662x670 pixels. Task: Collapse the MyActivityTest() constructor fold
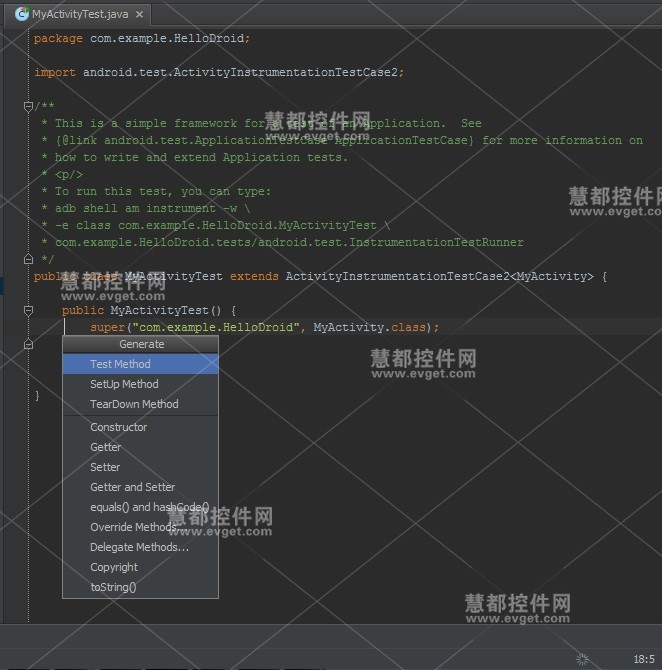[x=28, y=310]
